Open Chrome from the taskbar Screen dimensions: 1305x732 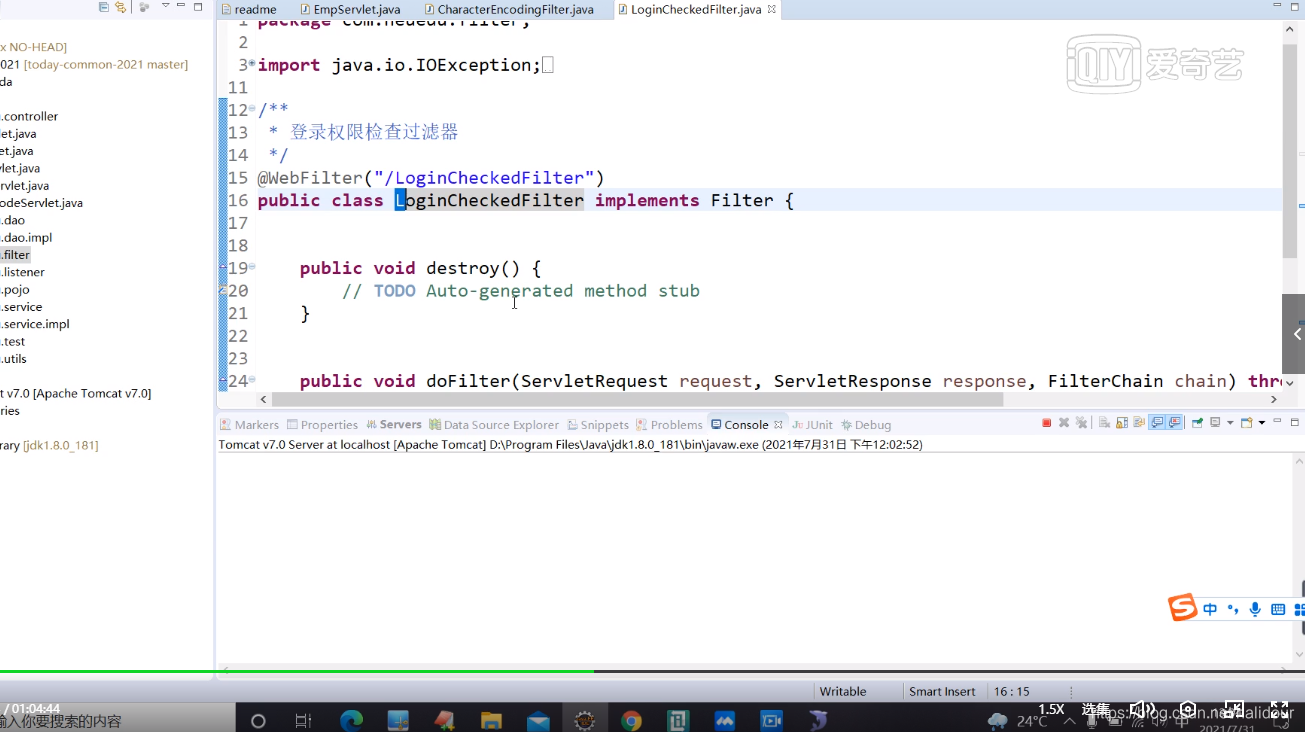[631, 719]
